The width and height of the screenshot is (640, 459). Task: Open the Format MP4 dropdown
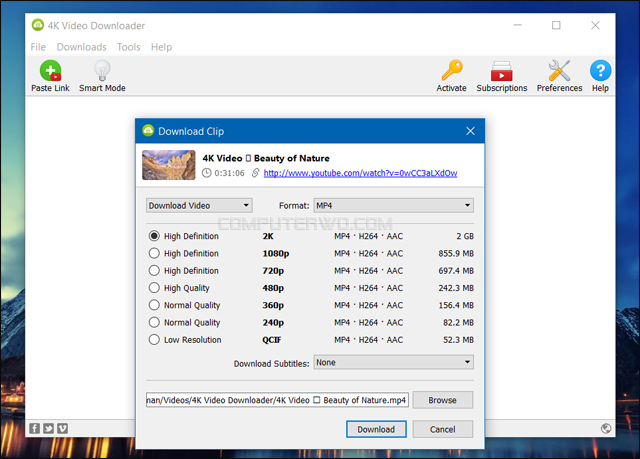click(393, 205)
